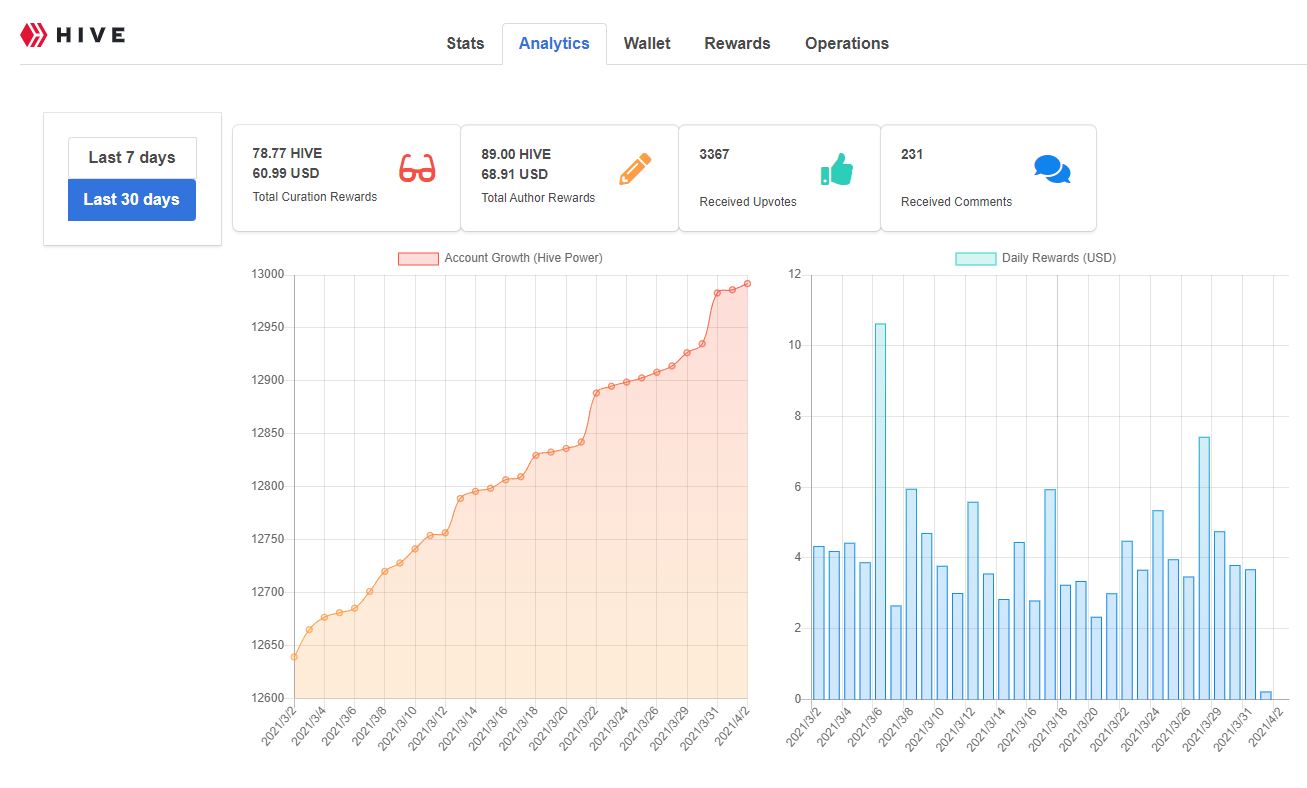Click the second-tallest bar, just above 7
The width and height of the screenshot is (1307, 788).
tap(1204, 568)
